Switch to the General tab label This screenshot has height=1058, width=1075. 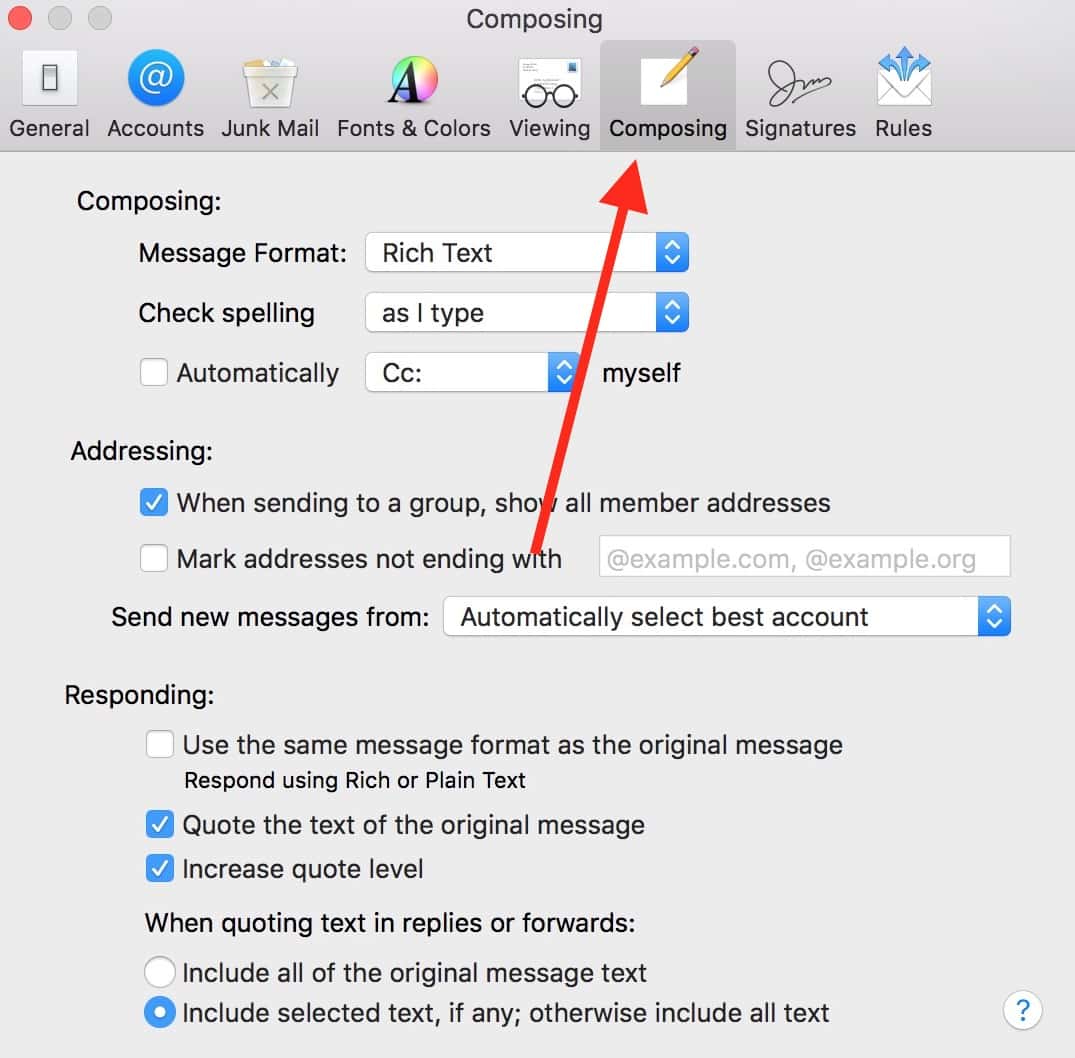coord(49,128)
